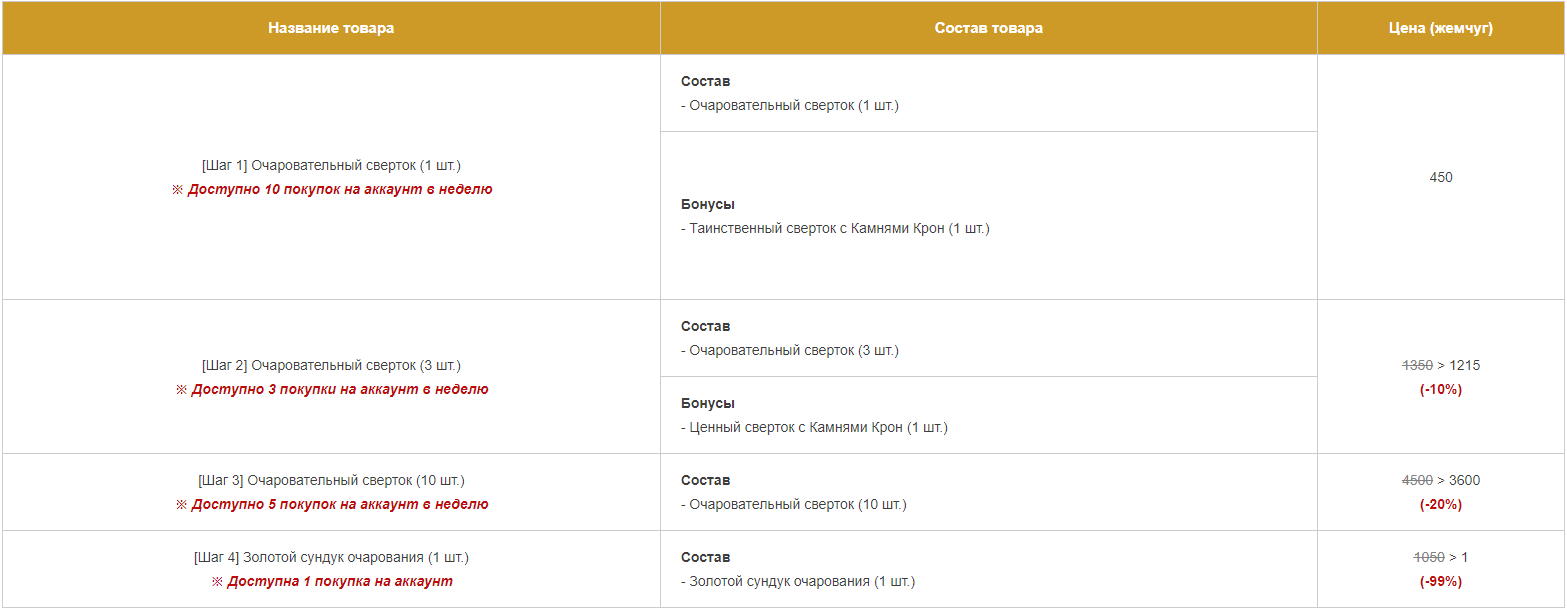Screen dimensions: 1567x610
Task: Click the red "(-20%)" discount label
Action: [x=1441, y=504]
